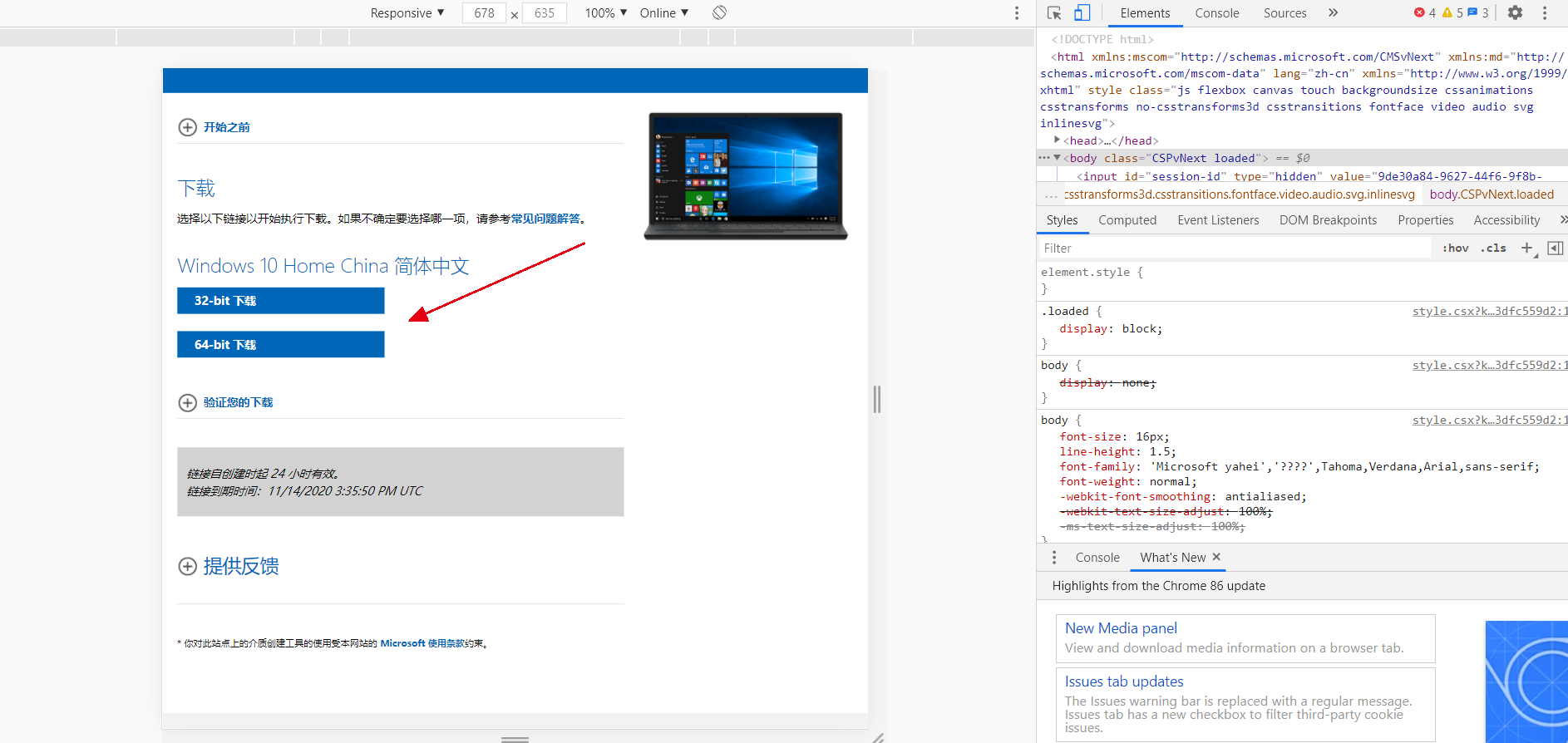This screenshot has height=743, width=1568.
Task: Open Issues tab updates card
Action: (x=1245, y=705)
